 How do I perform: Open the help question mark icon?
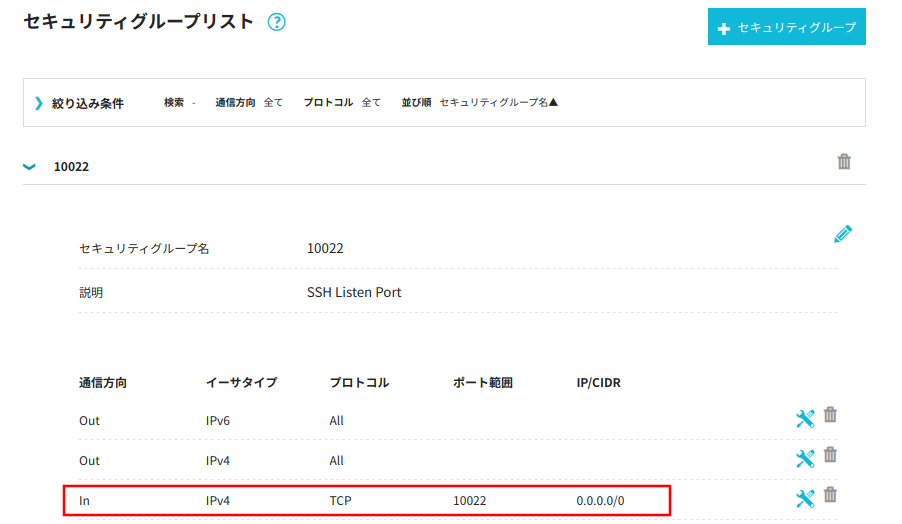tap(277, 22)
